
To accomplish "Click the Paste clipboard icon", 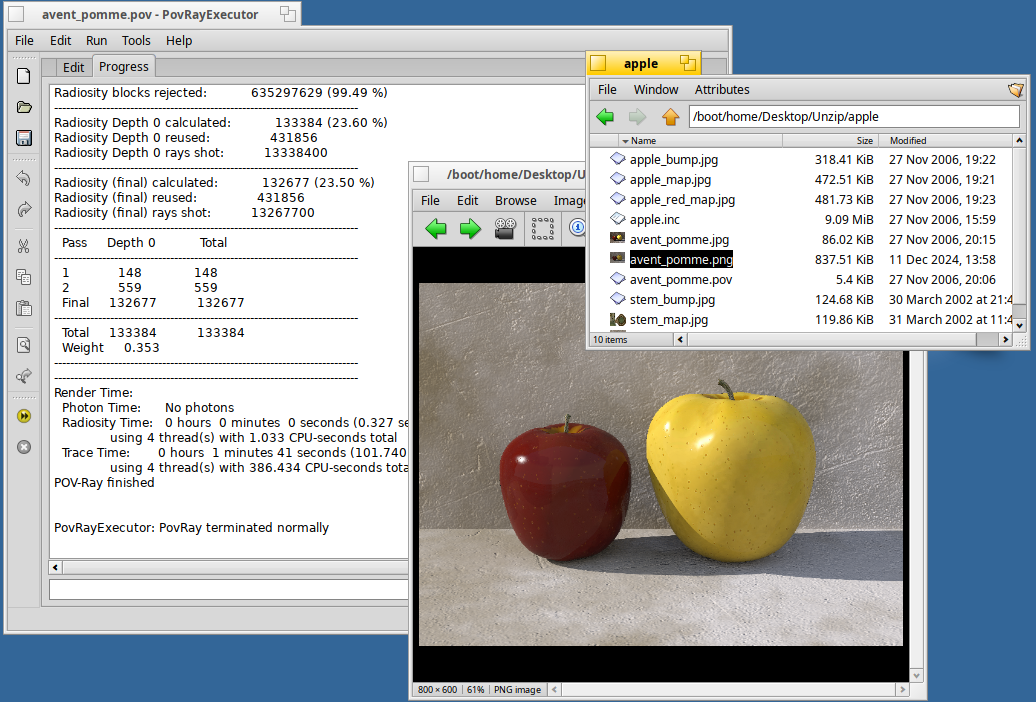I will [x=24, y=308].
